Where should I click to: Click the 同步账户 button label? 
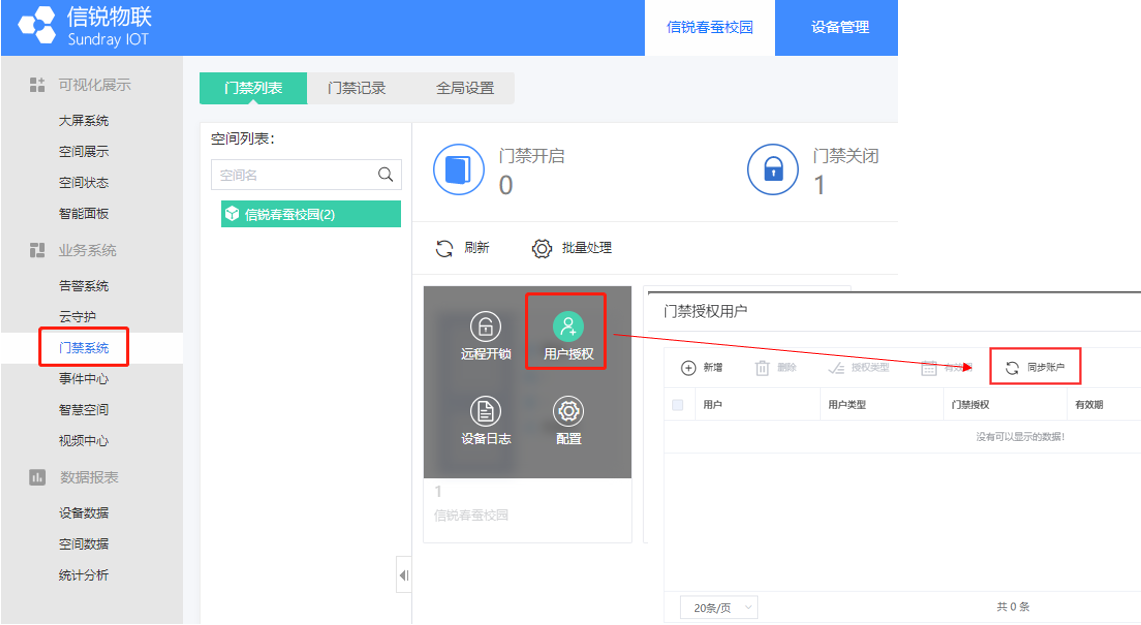pos(1046,368)
